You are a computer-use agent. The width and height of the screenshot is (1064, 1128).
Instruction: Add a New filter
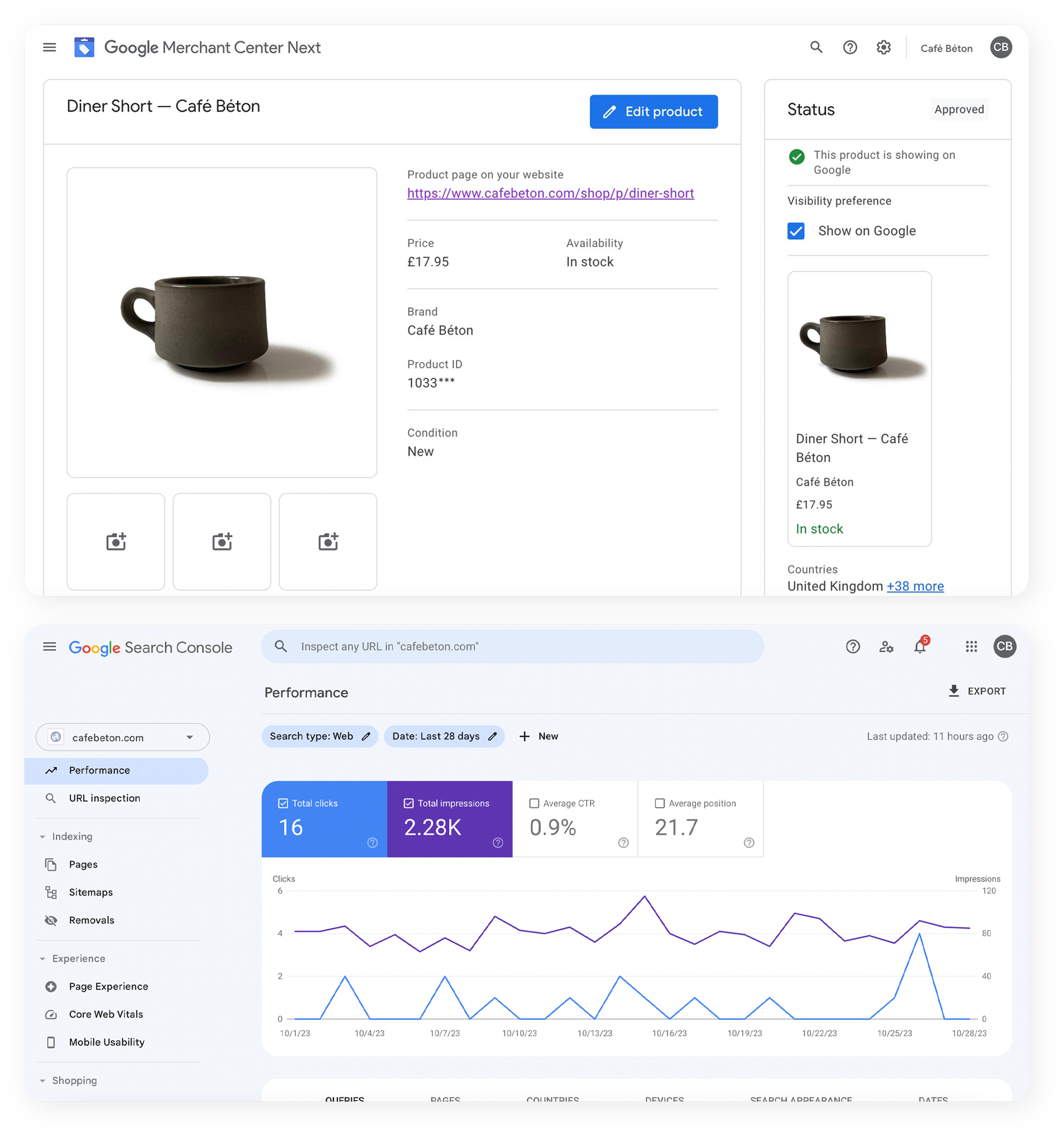pos(538,736)
